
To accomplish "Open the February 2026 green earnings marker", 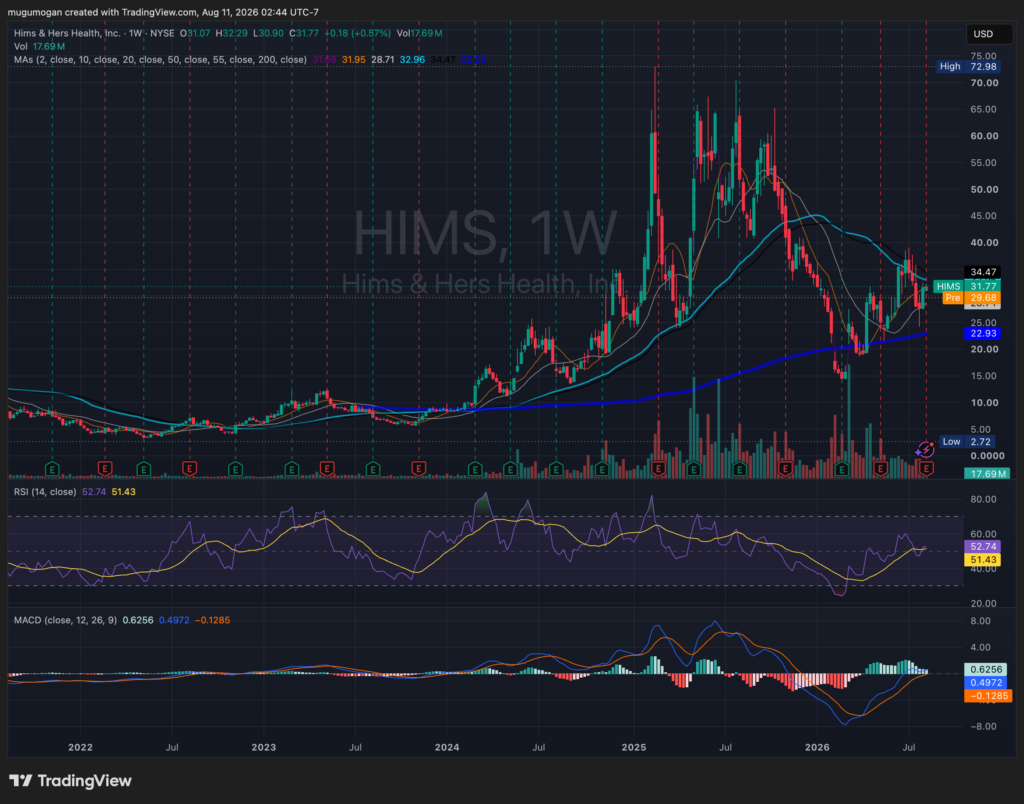I will [x=841, y=468].
